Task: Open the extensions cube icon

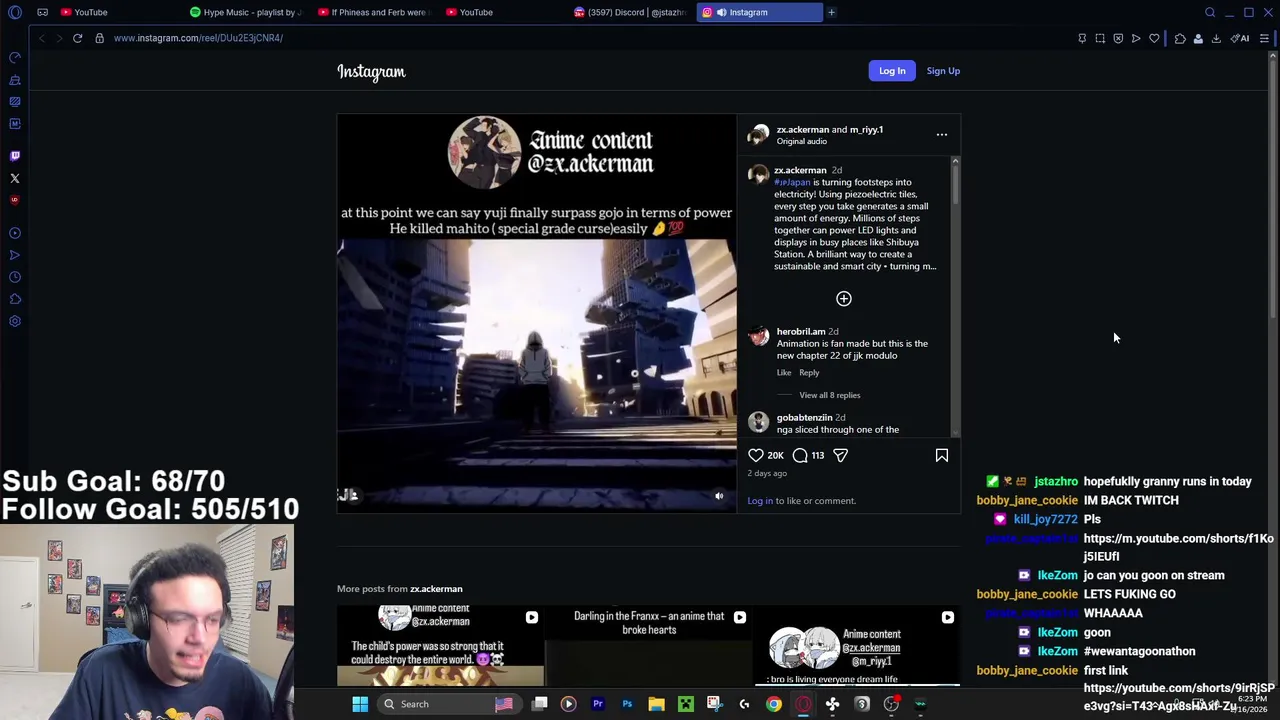Action: pyautogui.click(x=1180, y=38)
